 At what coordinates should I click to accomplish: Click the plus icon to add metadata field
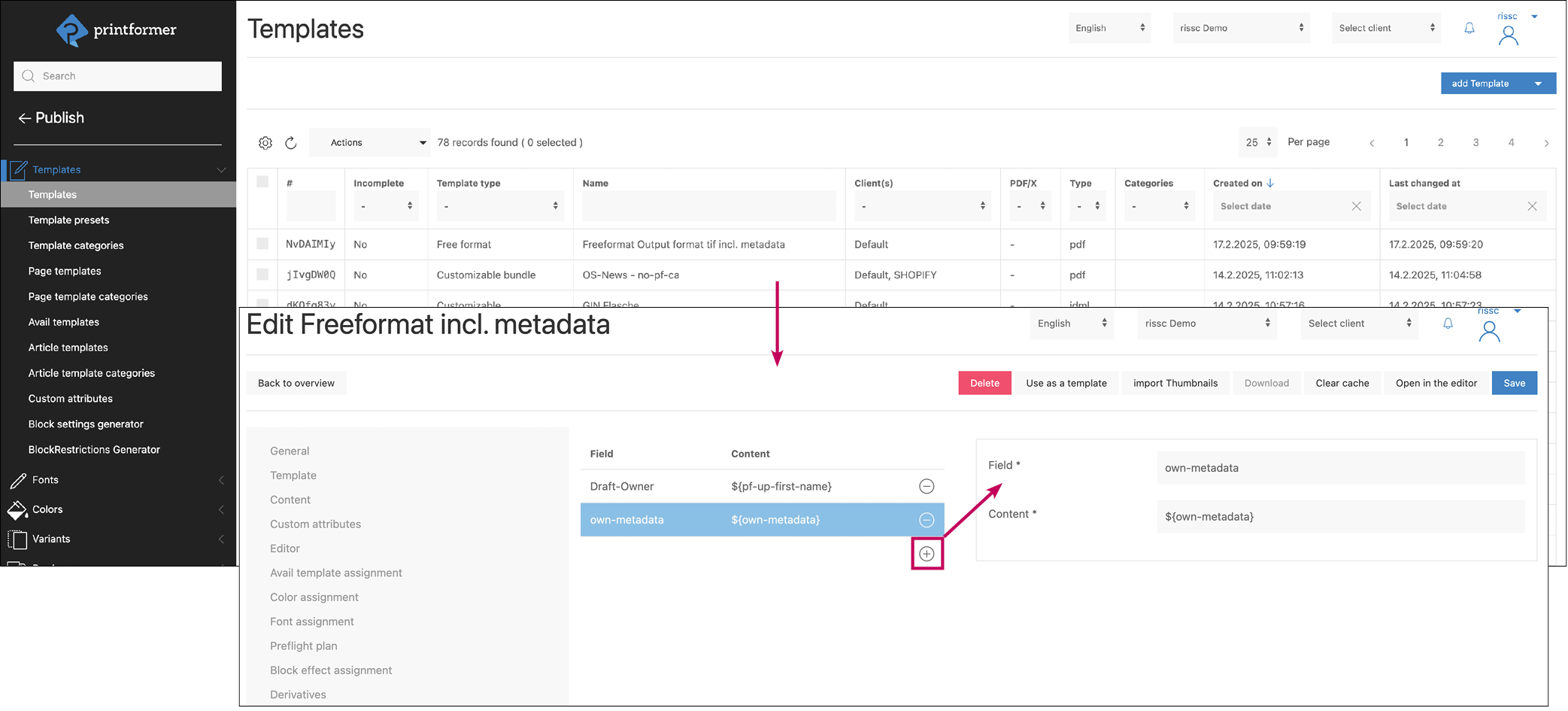[927, 555]
